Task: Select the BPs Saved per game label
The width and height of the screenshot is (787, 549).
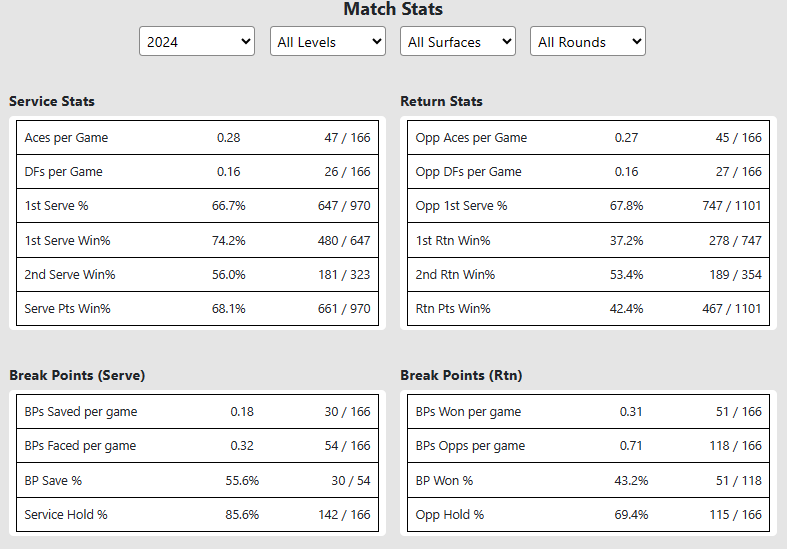Action: pos(81,412)
